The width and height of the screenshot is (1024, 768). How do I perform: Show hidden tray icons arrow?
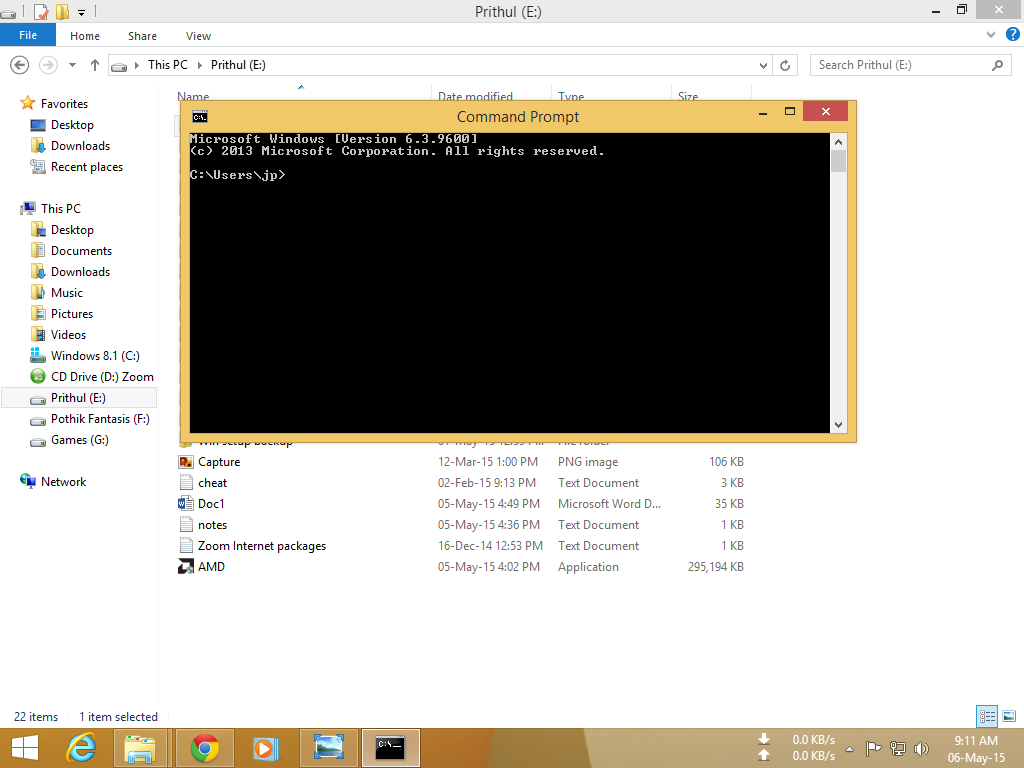(x=850, y=748)
